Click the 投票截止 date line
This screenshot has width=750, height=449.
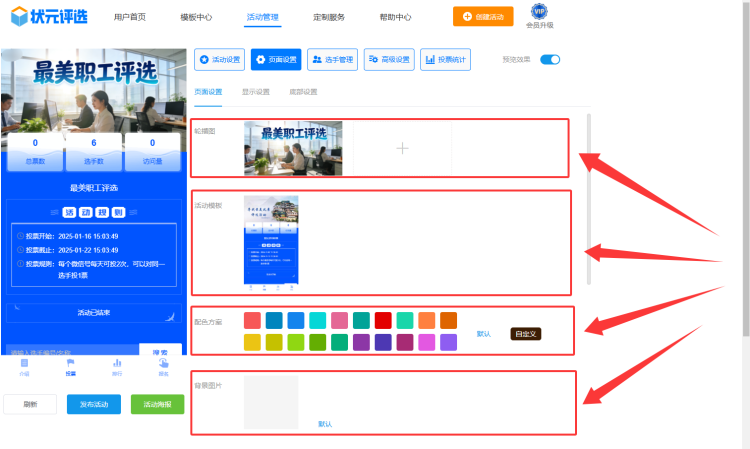[x=67, y=250]
